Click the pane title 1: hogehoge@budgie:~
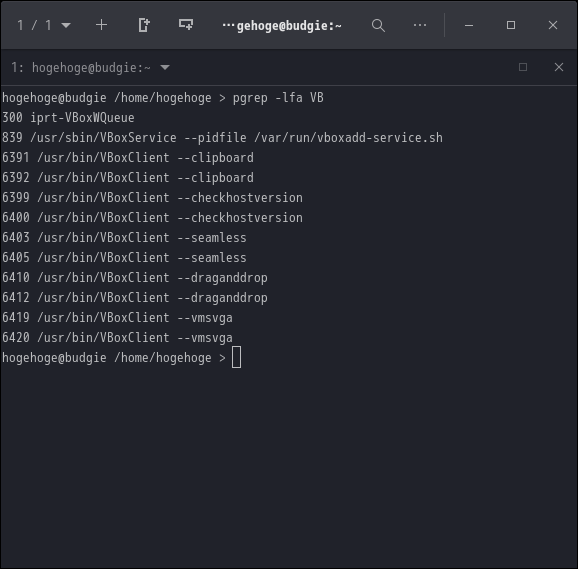 [x=81, y=68]
